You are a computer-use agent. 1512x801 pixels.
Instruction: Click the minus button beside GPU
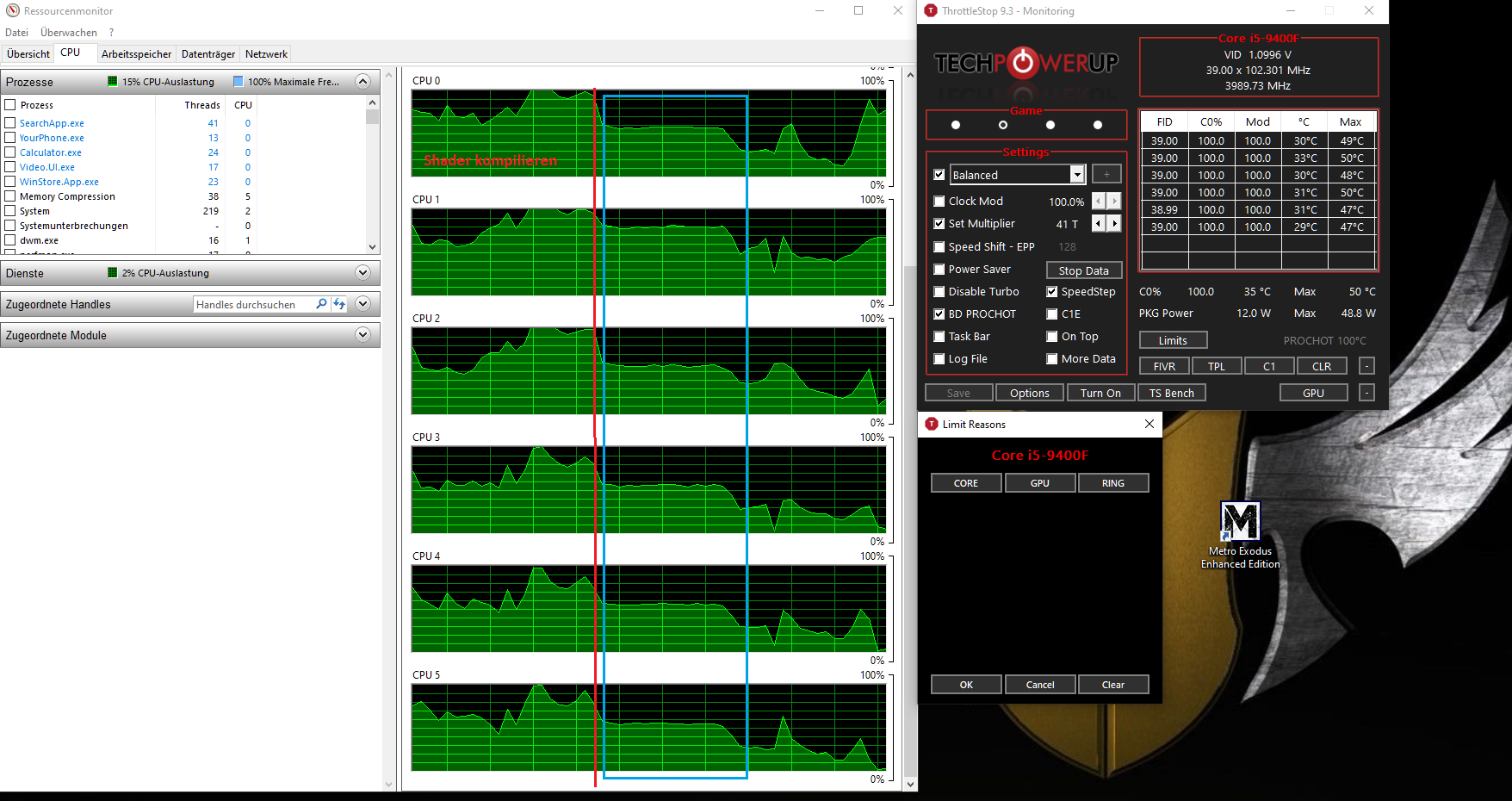(1366, 393)
